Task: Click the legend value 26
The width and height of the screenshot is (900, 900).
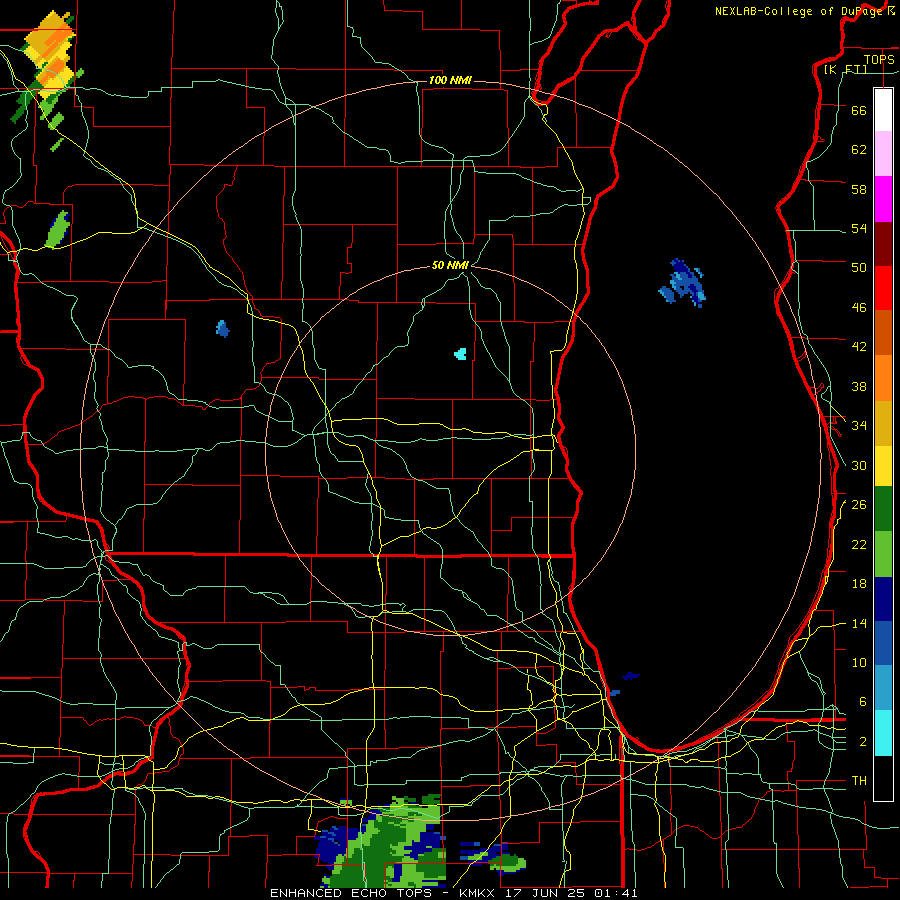Action: tap(859, 505)
